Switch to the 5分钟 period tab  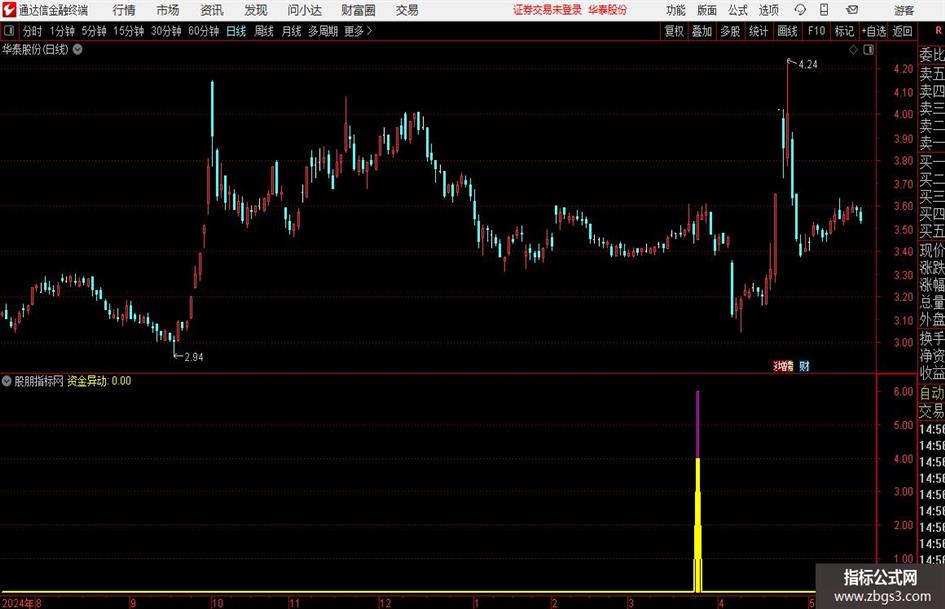tap(94, 31)
